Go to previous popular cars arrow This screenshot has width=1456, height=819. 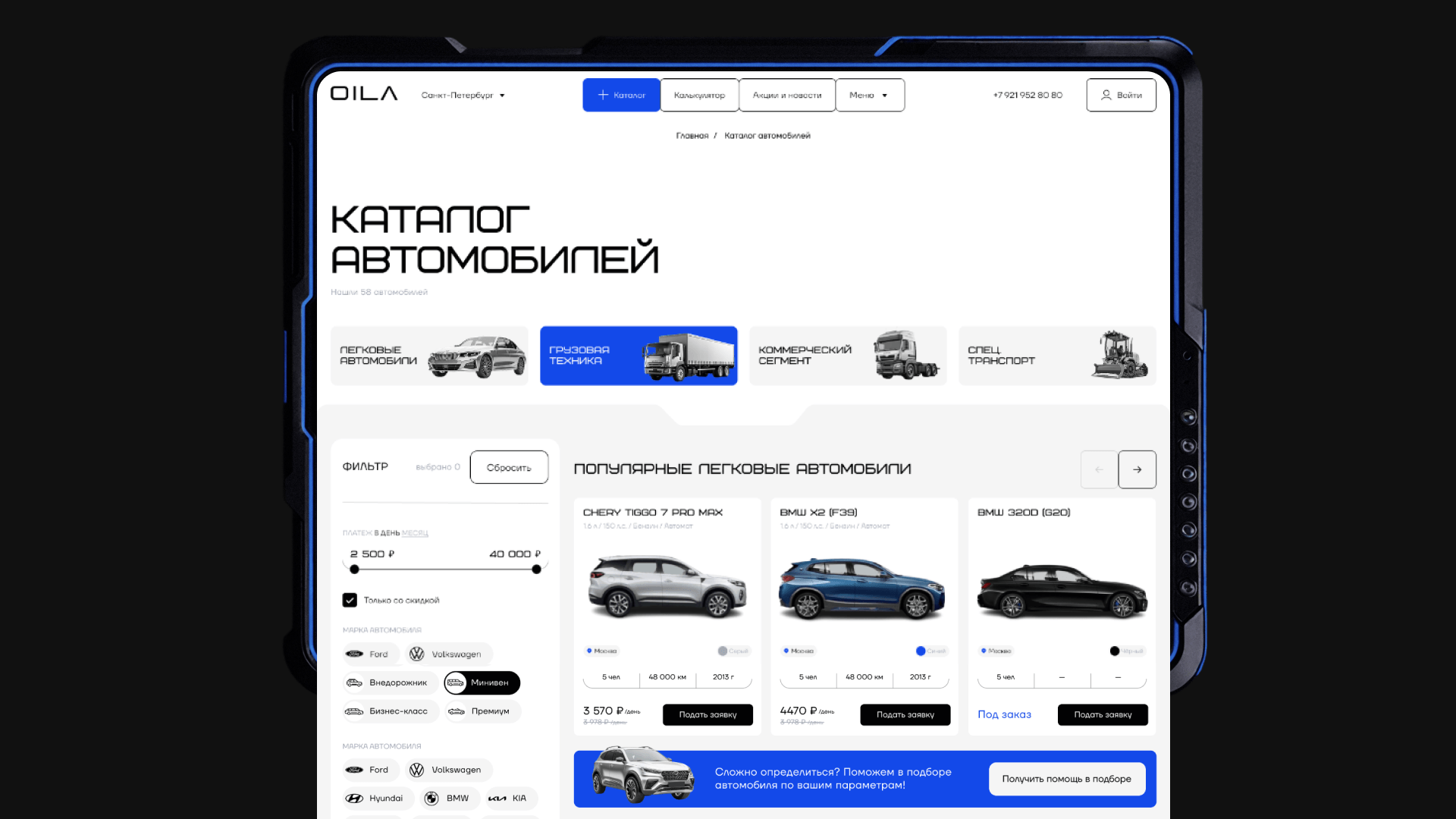[x=1099, y=469]
